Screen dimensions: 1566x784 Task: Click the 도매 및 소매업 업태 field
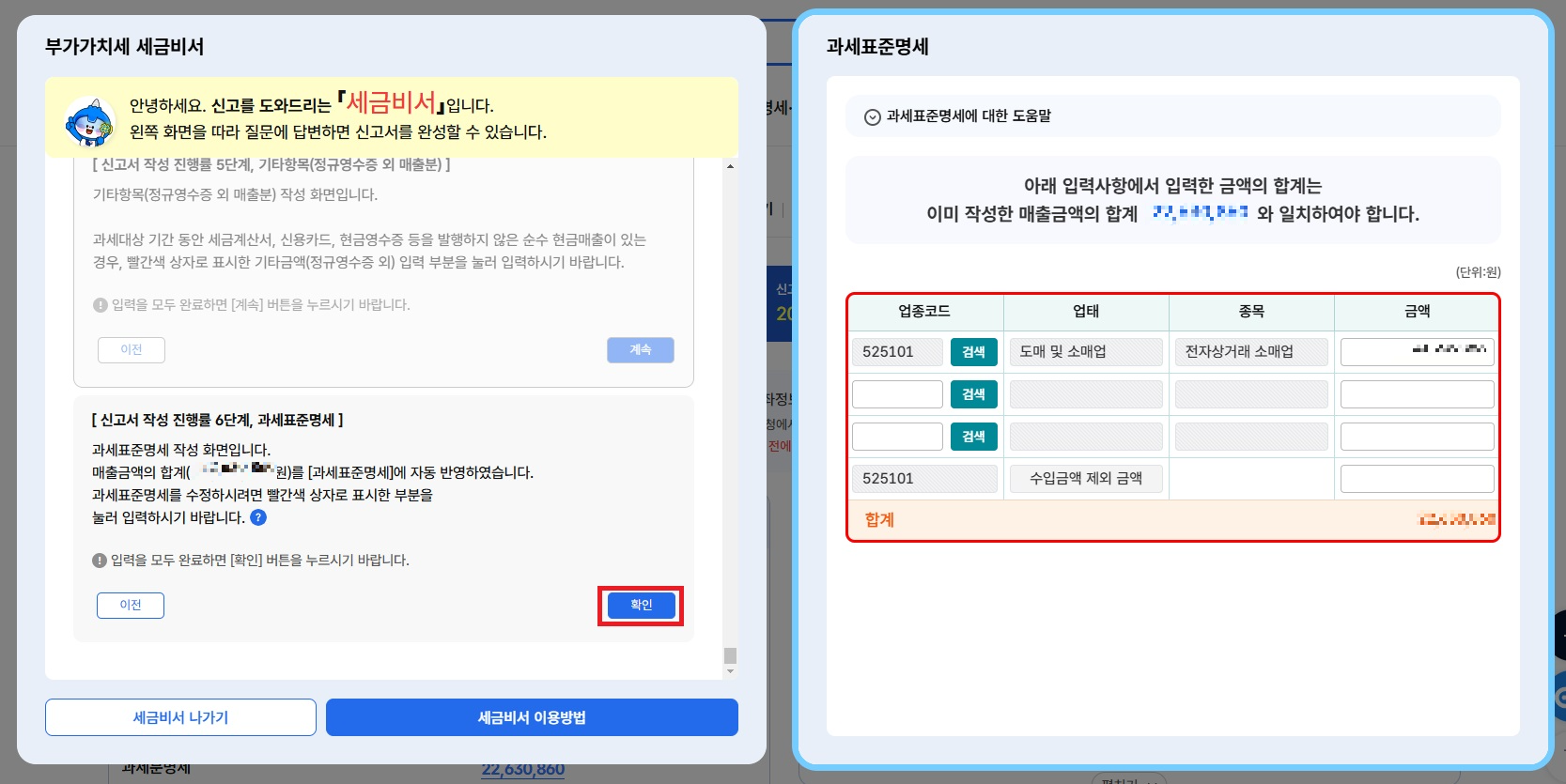(1086, 352)
